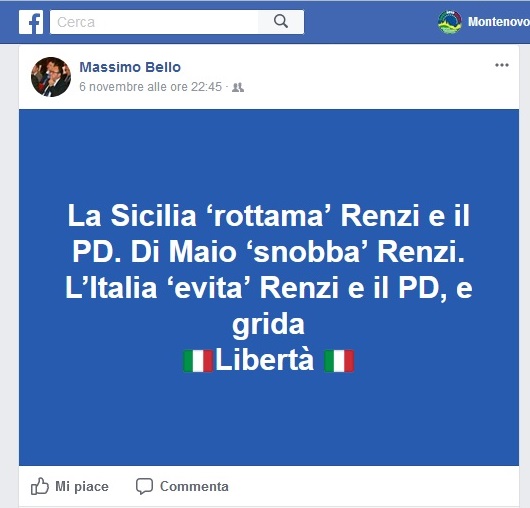This screenshot has height=508, width=530.
Task: Open the Montenovo profile avatar icon
Action: (x=449, y=22)
